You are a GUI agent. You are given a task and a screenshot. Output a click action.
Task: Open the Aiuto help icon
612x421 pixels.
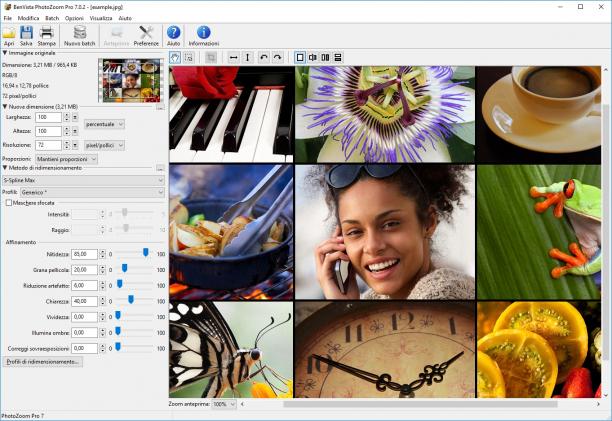(x=173, y=36)
